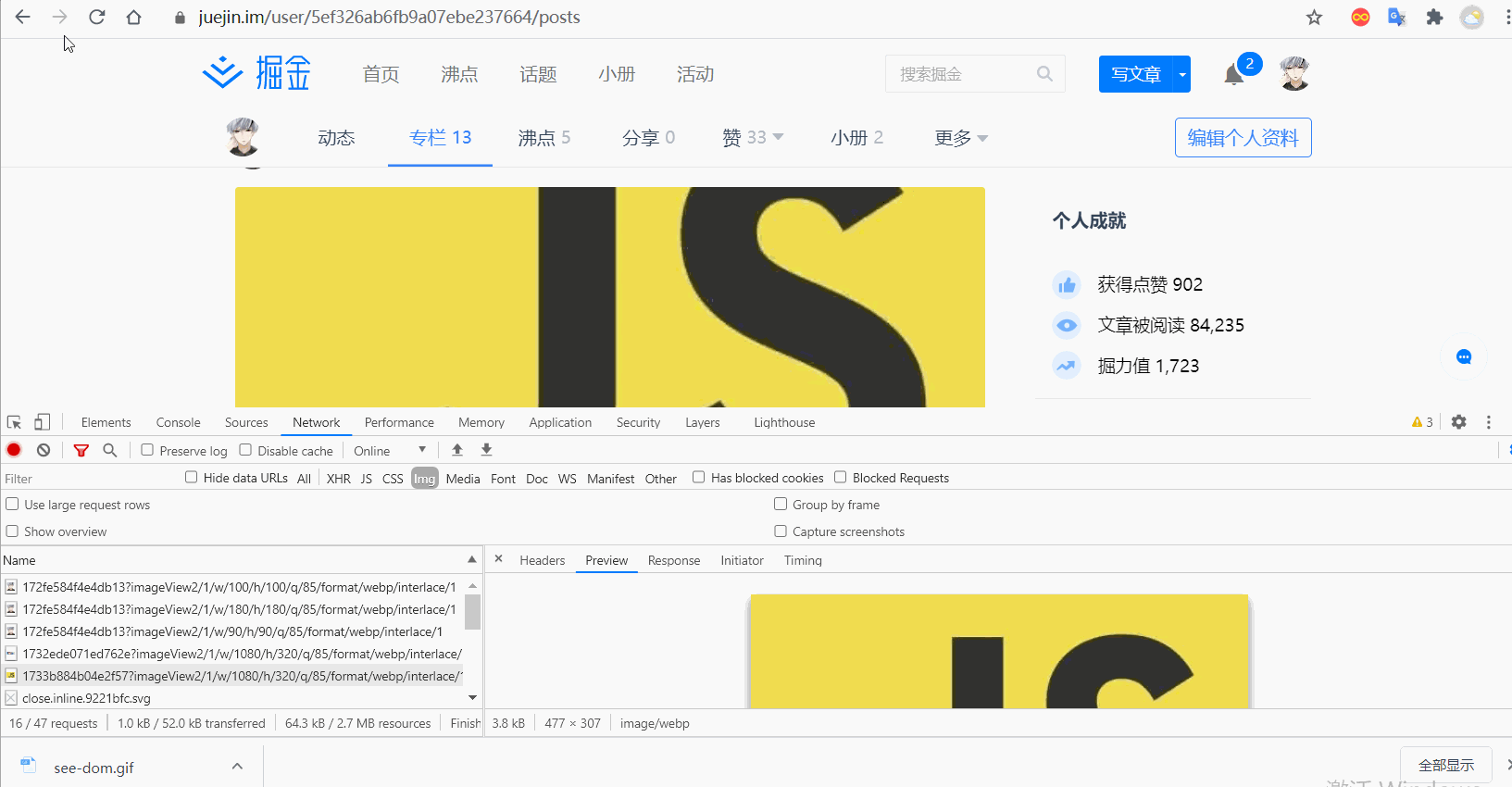
Task: Check Blocked Requests
Action: [x=841, y=477]
